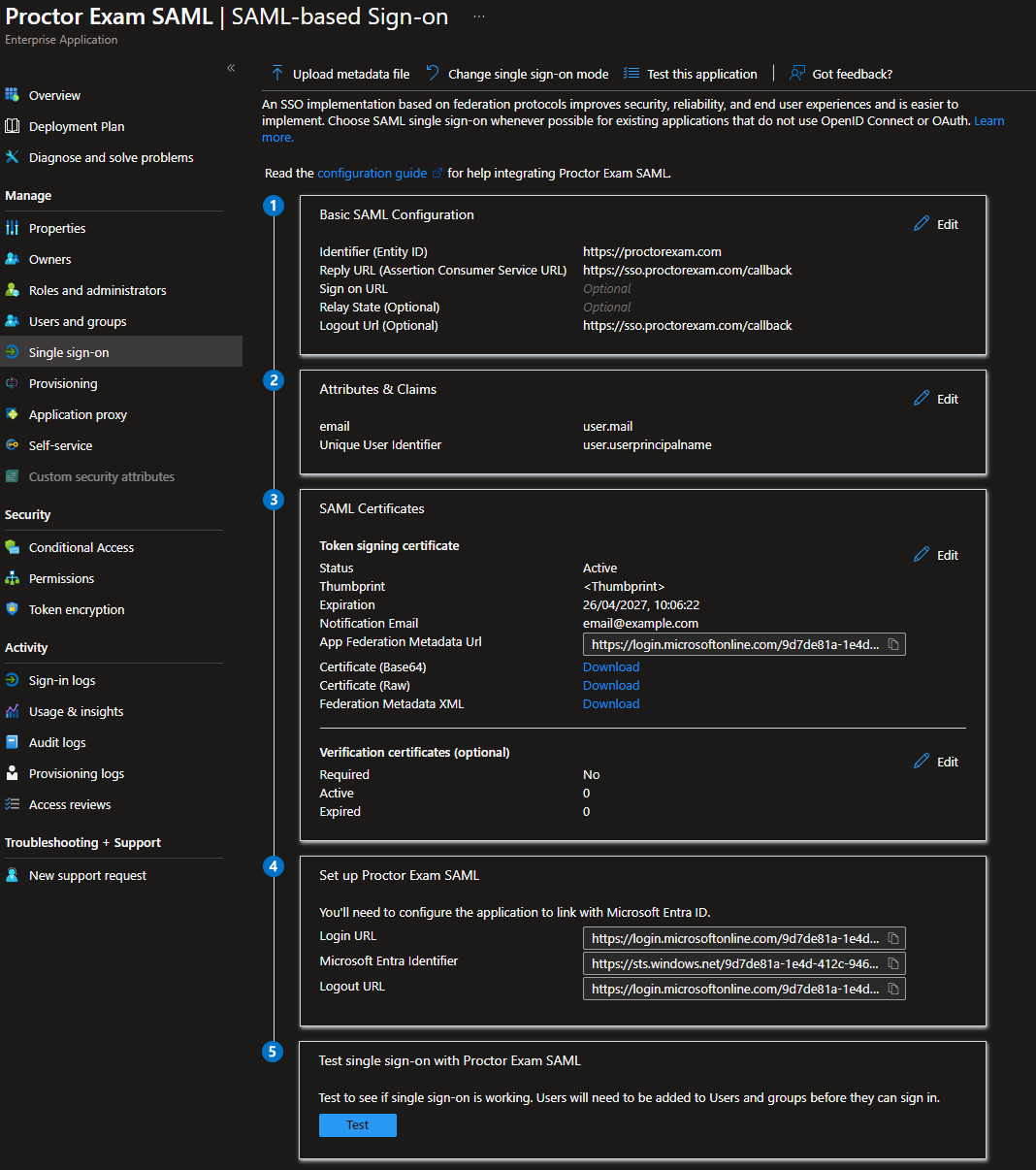Click the expiration date 26/04/2027, 10:06:22
The height and width of the screenshot is (1170, 1036).
click(x=641, y=605)
